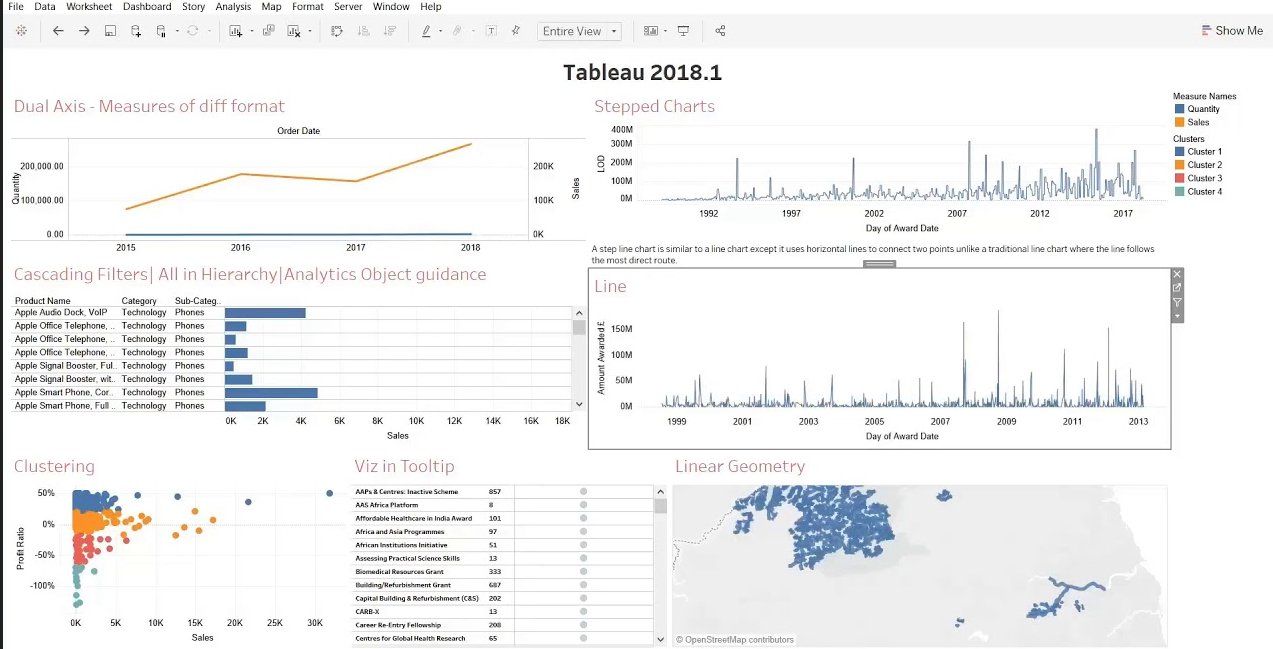The image size is (1273, 649).
Task: Click the Swap rows and columns icon
Action: pyautogui.click(x=337, y=31)
